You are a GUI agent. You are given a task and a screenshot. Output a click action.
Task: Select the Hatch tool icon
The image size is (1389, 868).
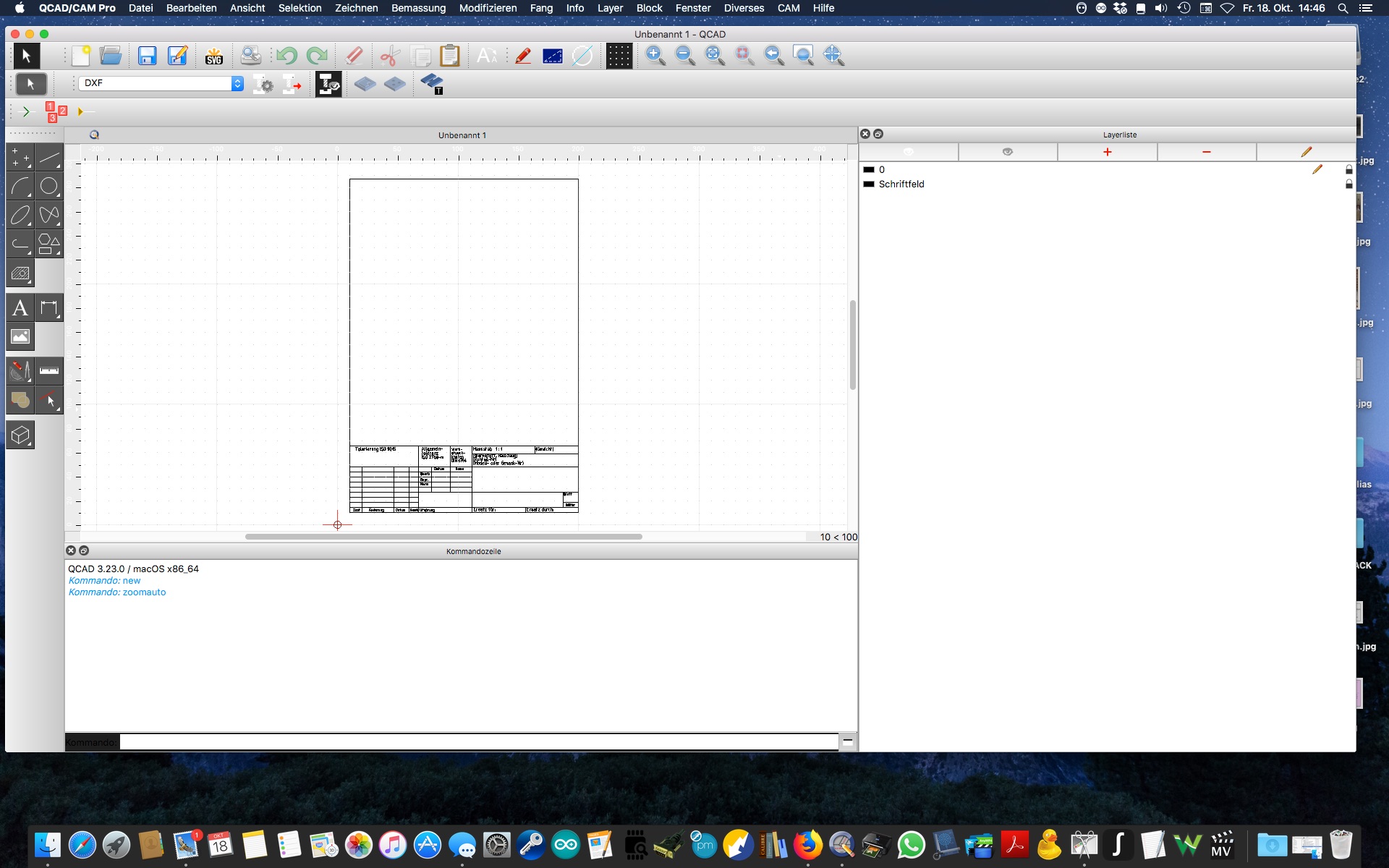(20, 273)
